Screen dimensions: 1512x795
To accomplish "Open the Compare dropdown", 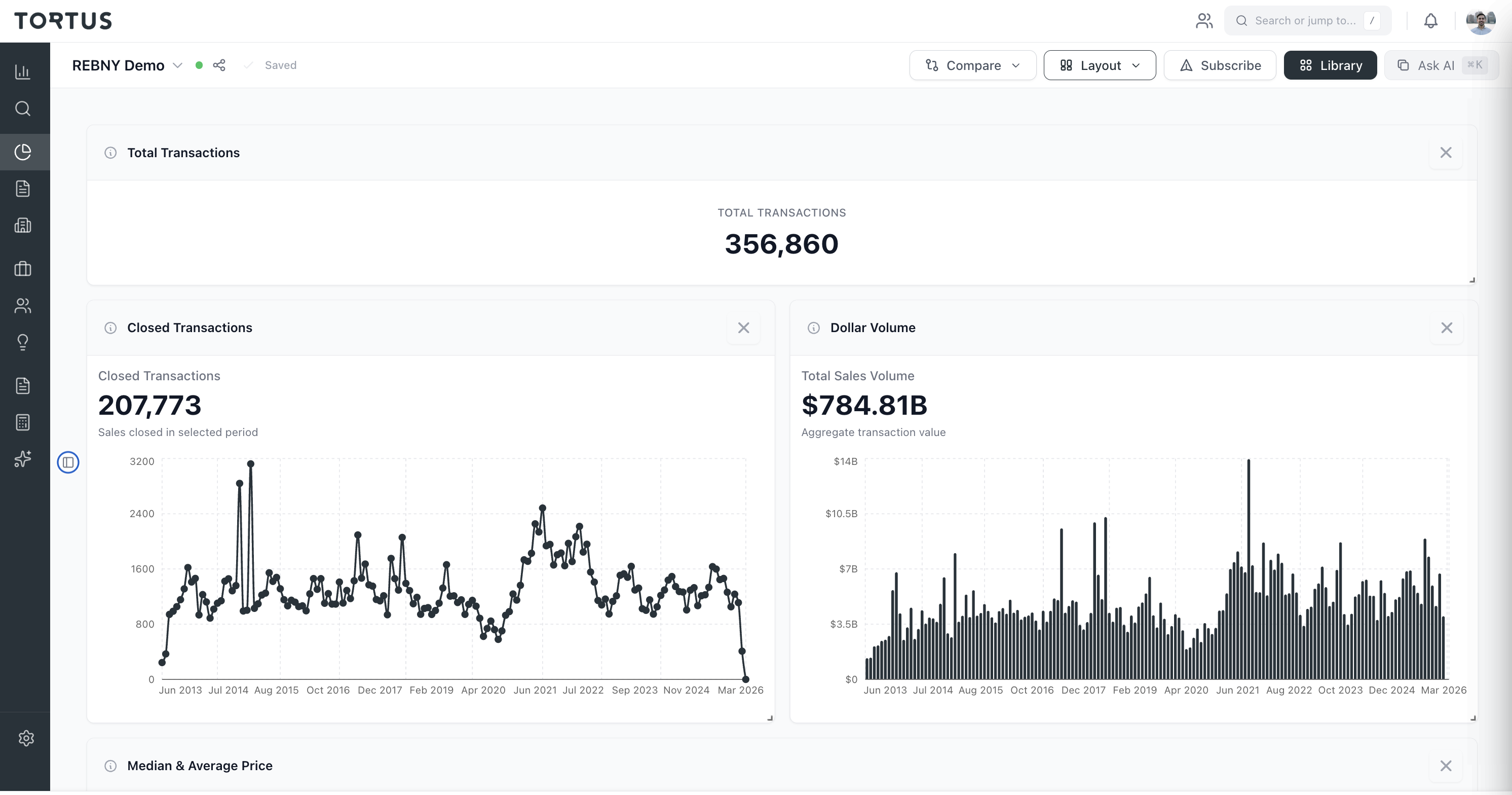I will pos(972,65).
